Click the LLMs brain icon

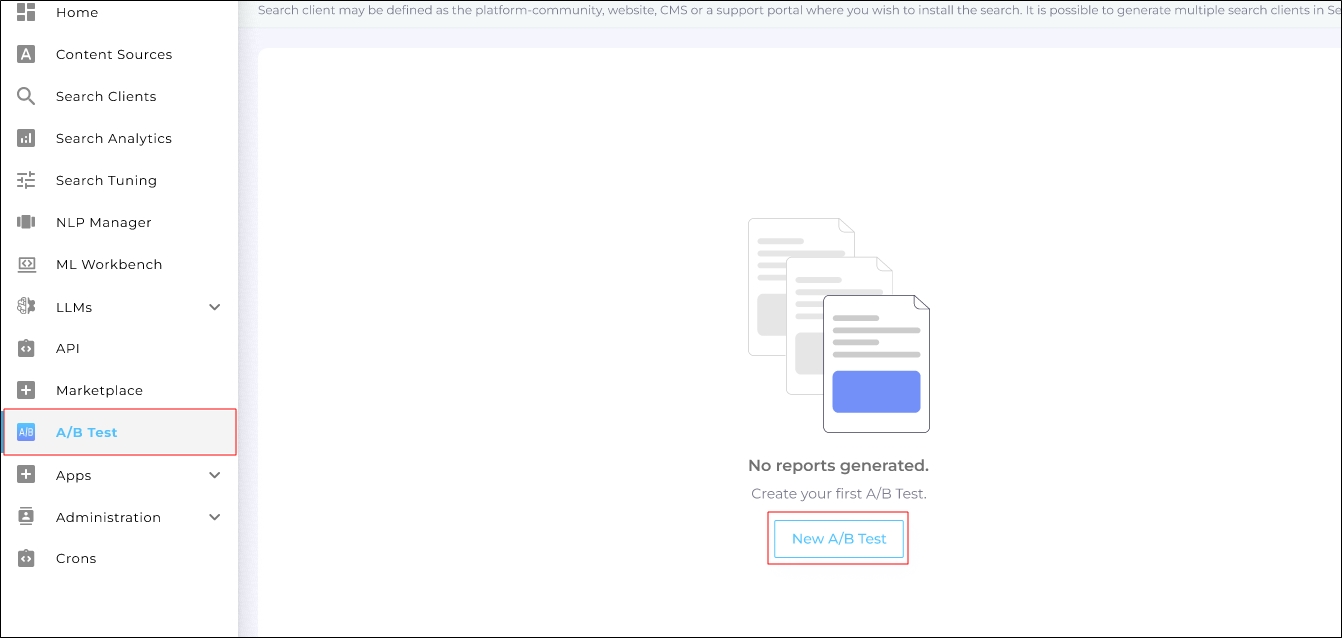pos(26,307)
